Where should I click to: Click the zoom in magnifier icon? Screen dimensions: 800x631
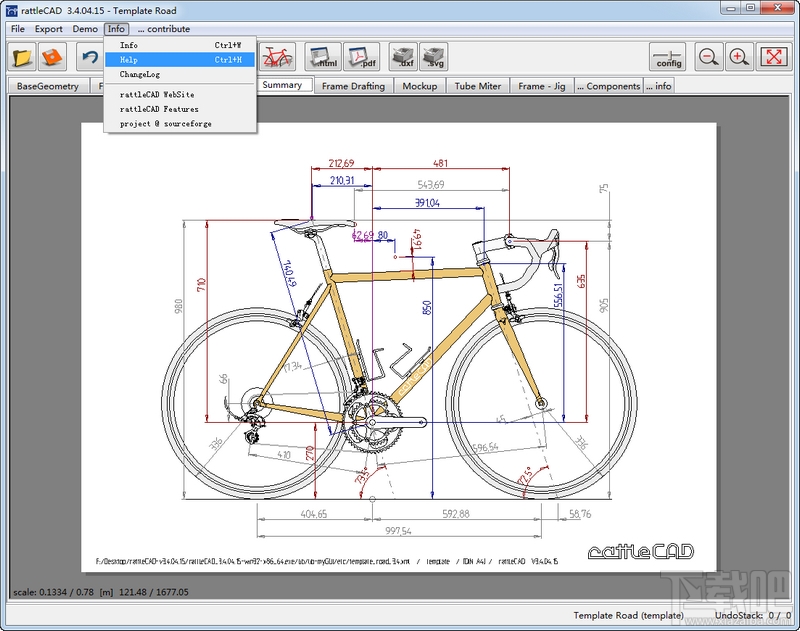(739, 57)
